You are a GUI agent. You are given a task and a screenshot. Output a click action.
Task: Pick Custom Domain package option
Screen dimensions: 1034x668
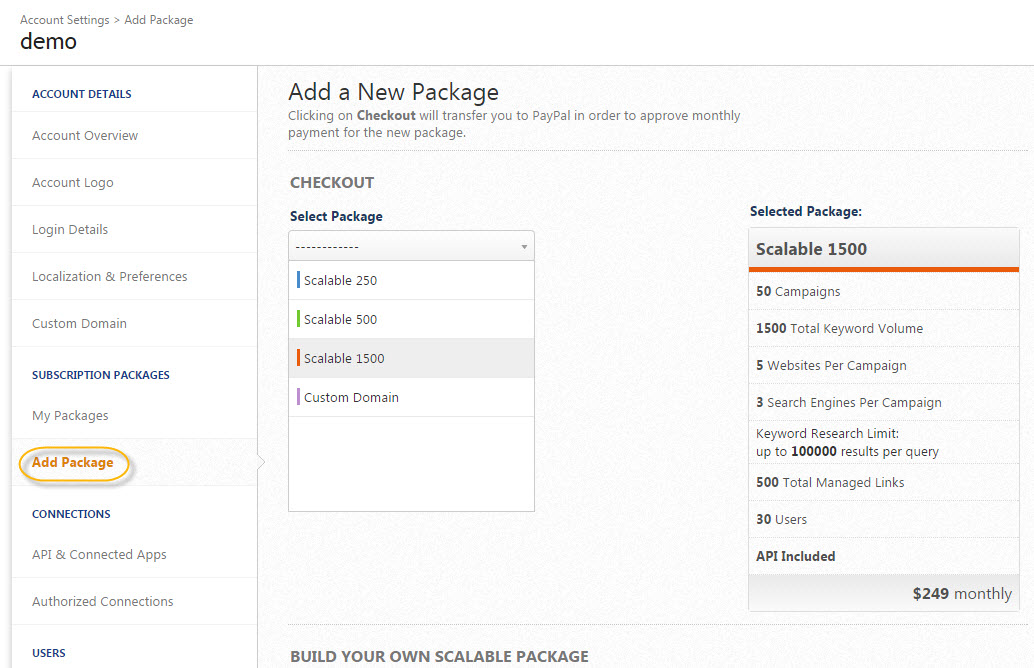tap(351, 397)
